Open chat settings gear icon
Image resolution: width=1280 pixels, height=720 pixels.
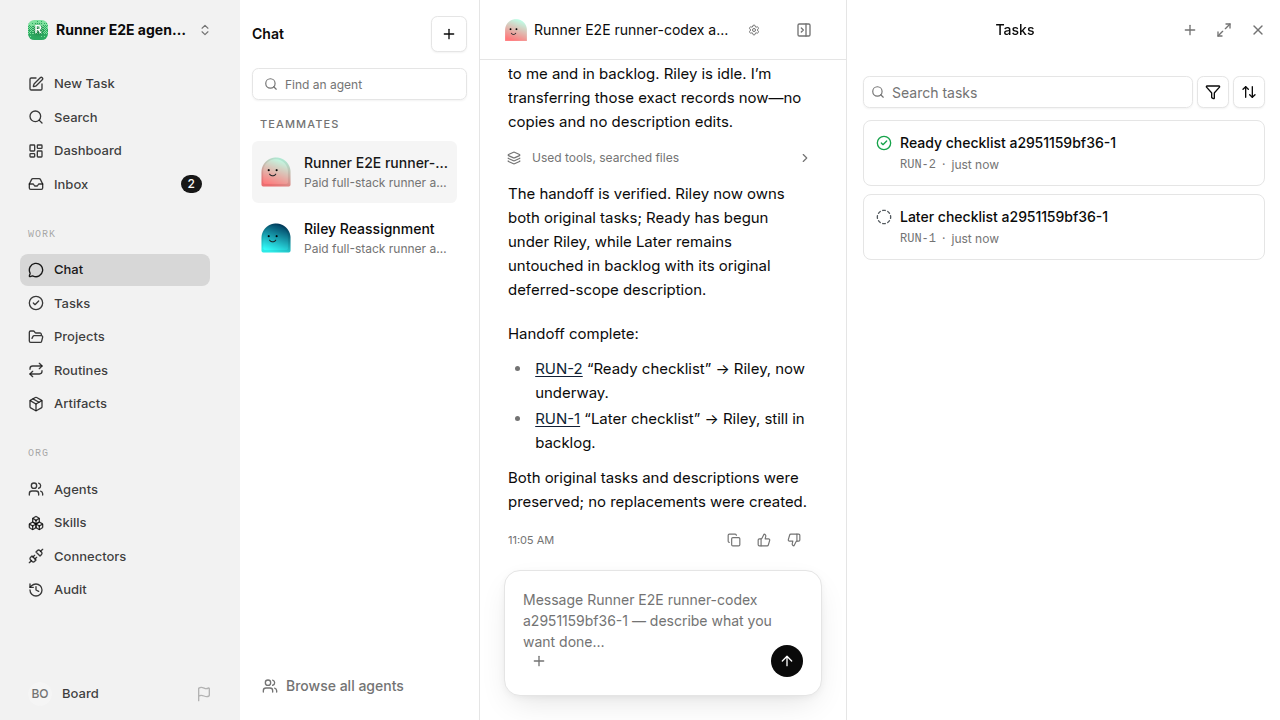pos(754,30)
